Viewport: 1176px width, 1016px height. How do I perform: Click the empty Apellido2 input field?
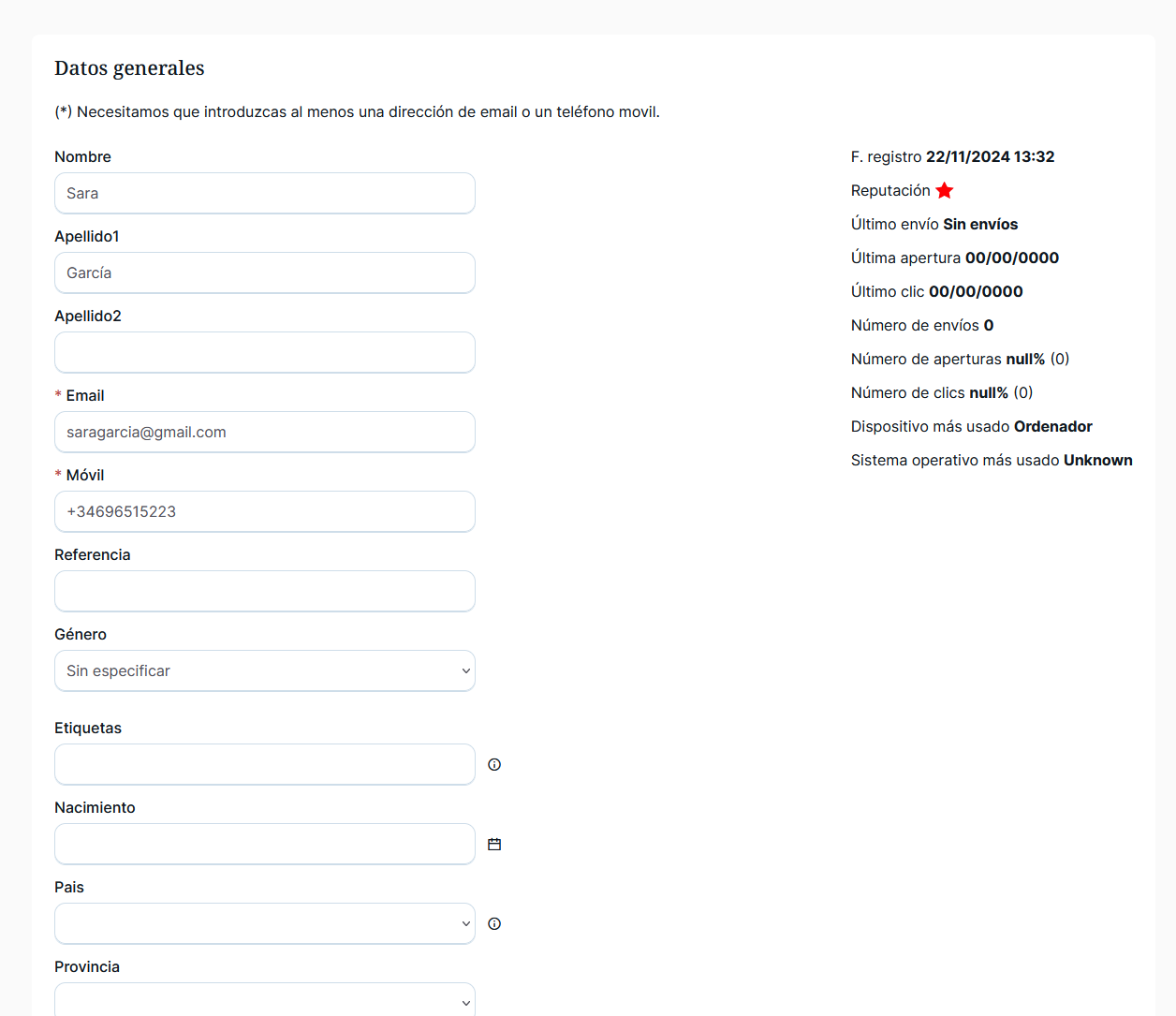point(265,353)
